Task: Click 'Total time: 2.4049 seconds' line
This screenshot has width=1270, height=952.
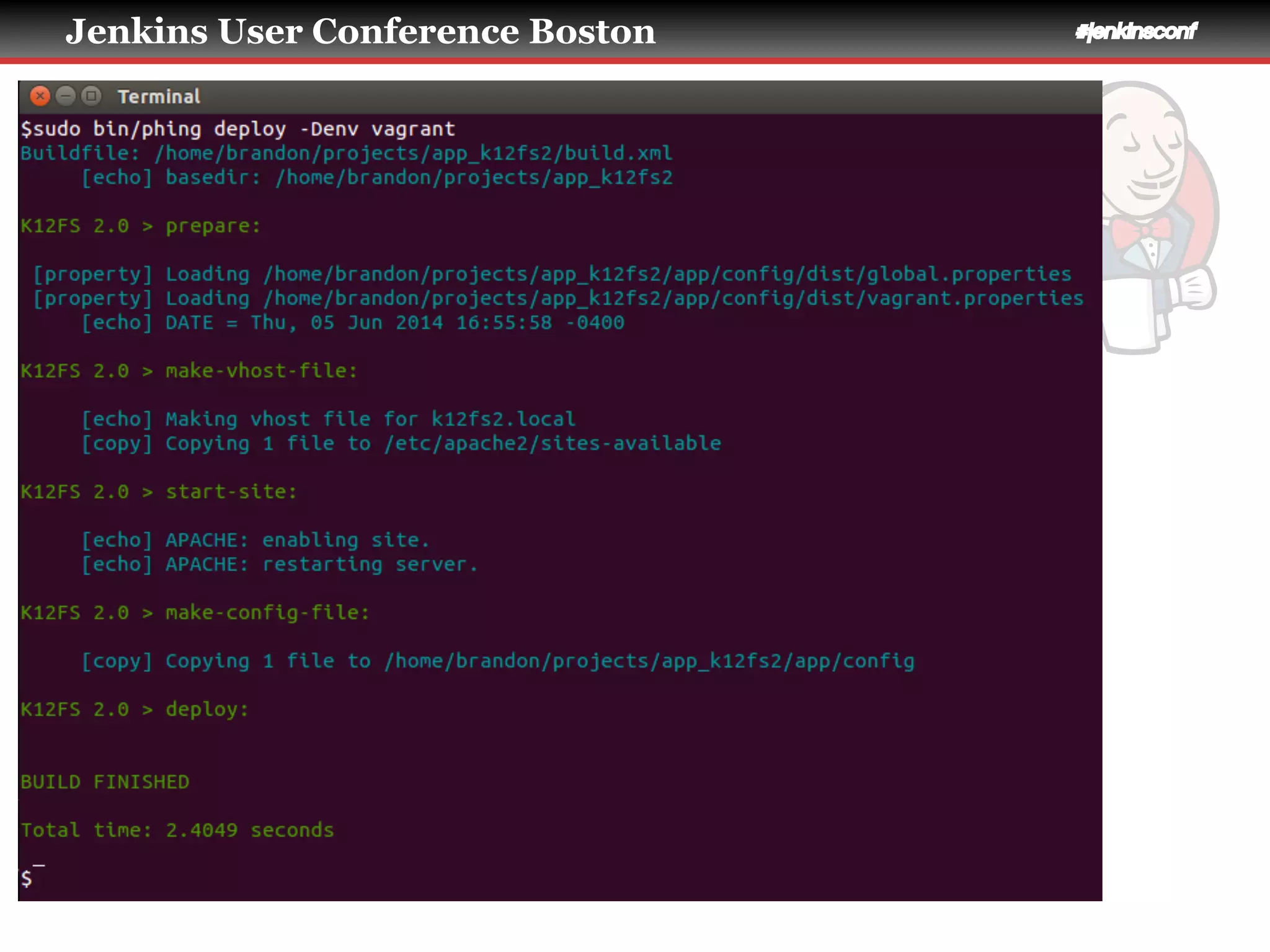Action: 177,831
